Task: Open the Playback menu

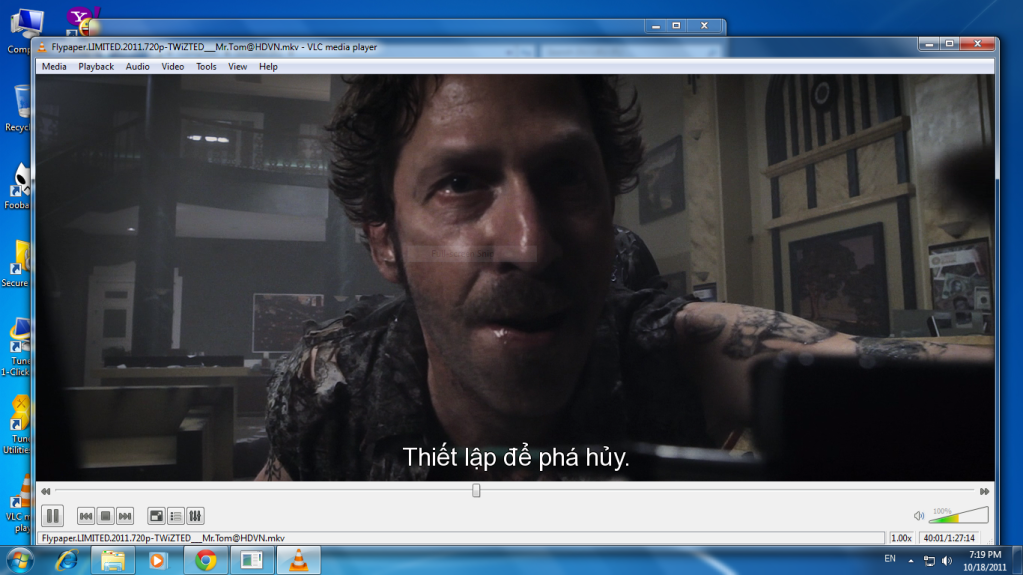Action: (96, 67)
